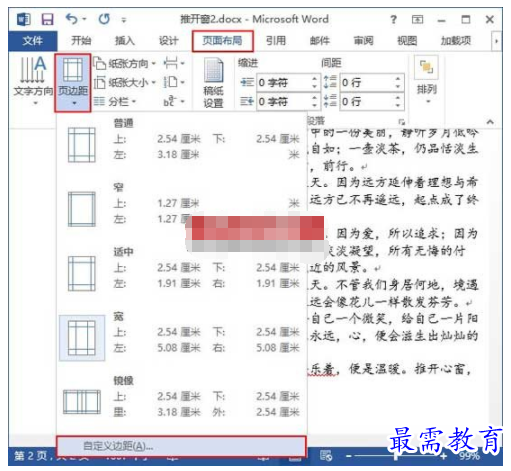Viewport: 511px width, 471px height.
Task: Click zoom out minus button
Action: tap(348, 456)
